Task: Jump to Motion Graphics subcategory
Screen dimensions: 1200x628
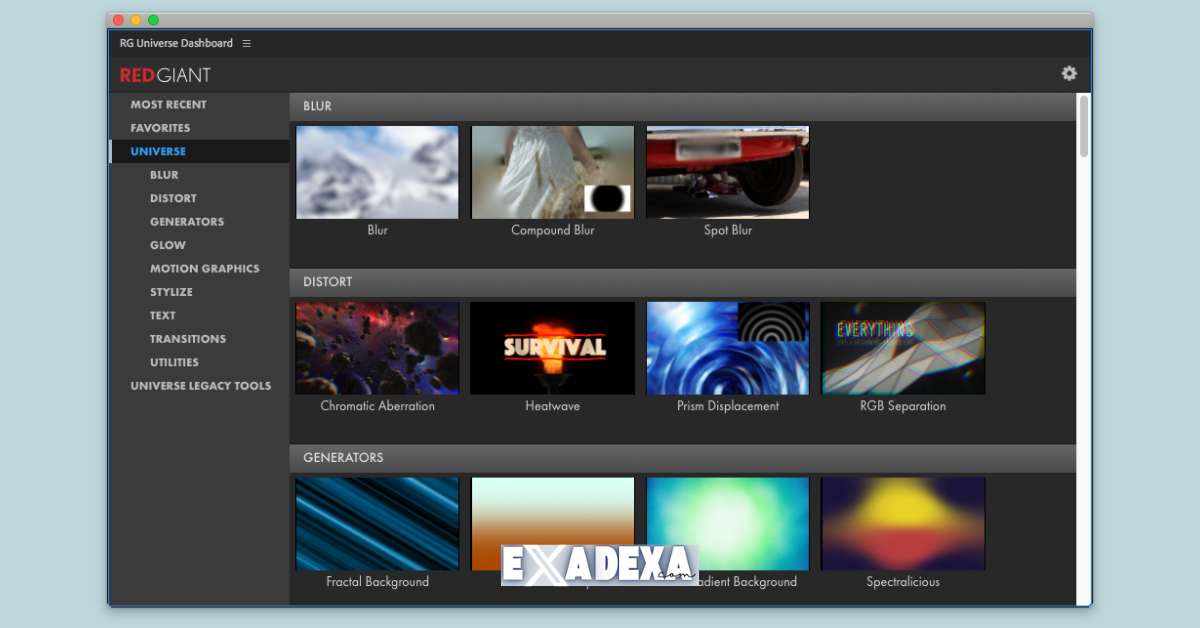Action: pos(204,269)
